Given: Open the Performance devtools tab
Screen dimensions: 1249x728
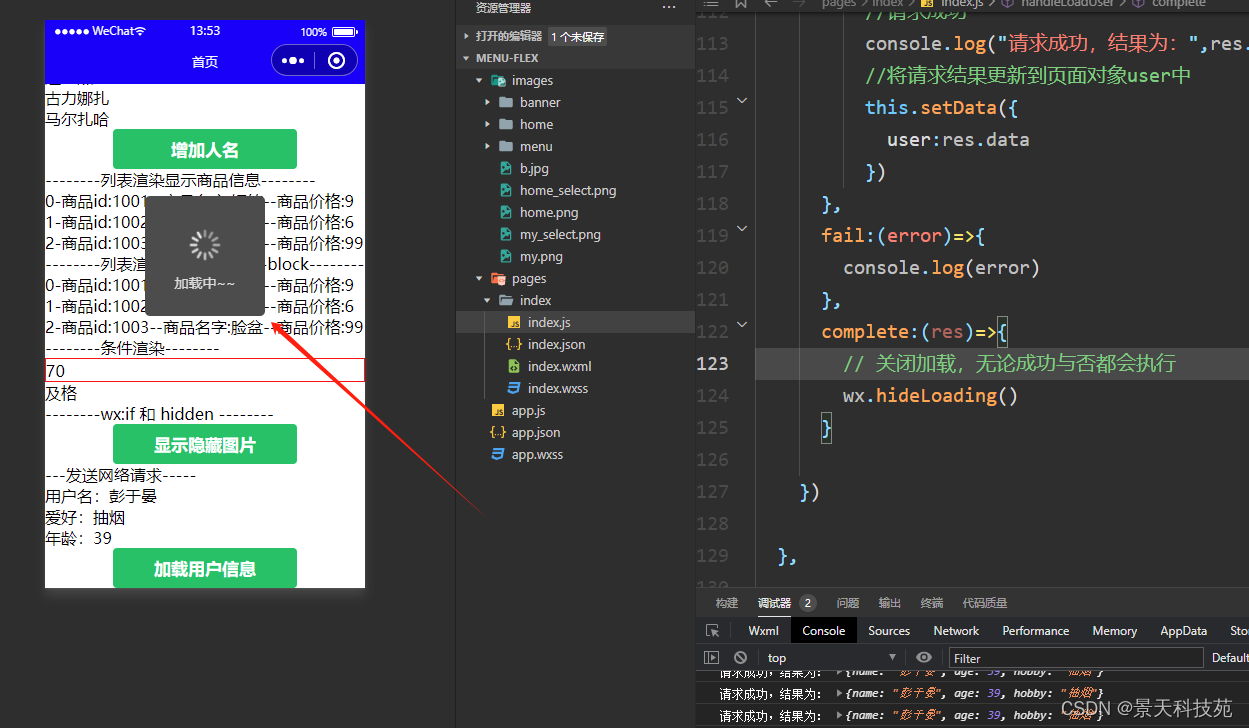Looking at the screenshot, I should (x=1036, y=631).
